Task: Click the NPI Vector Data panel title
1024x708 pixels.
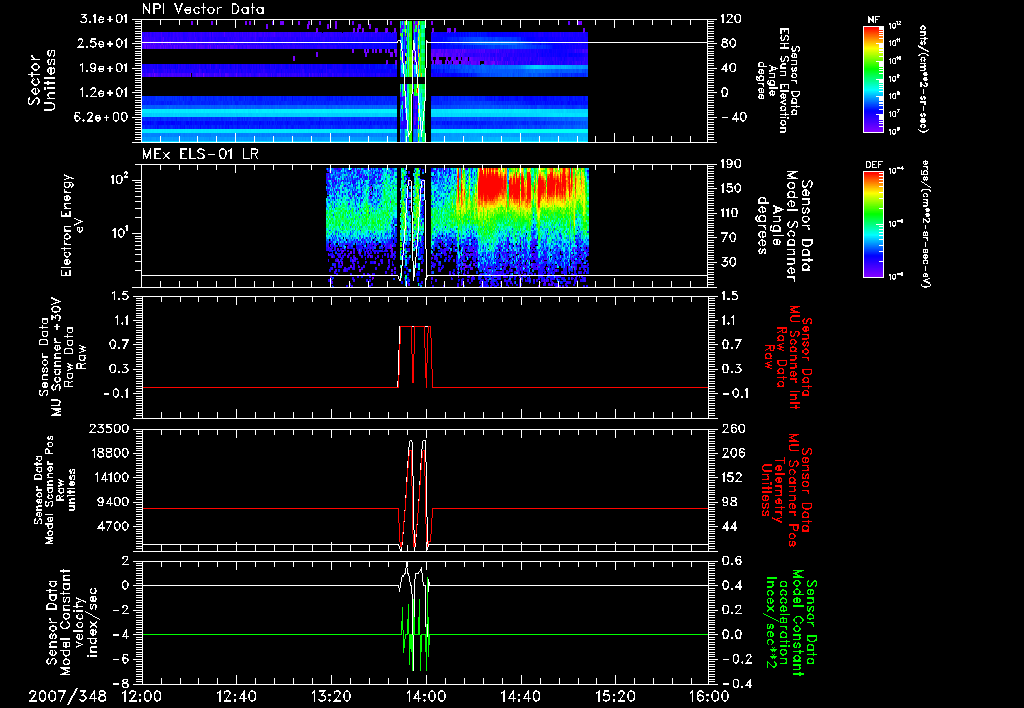Action: pos(203,9)
